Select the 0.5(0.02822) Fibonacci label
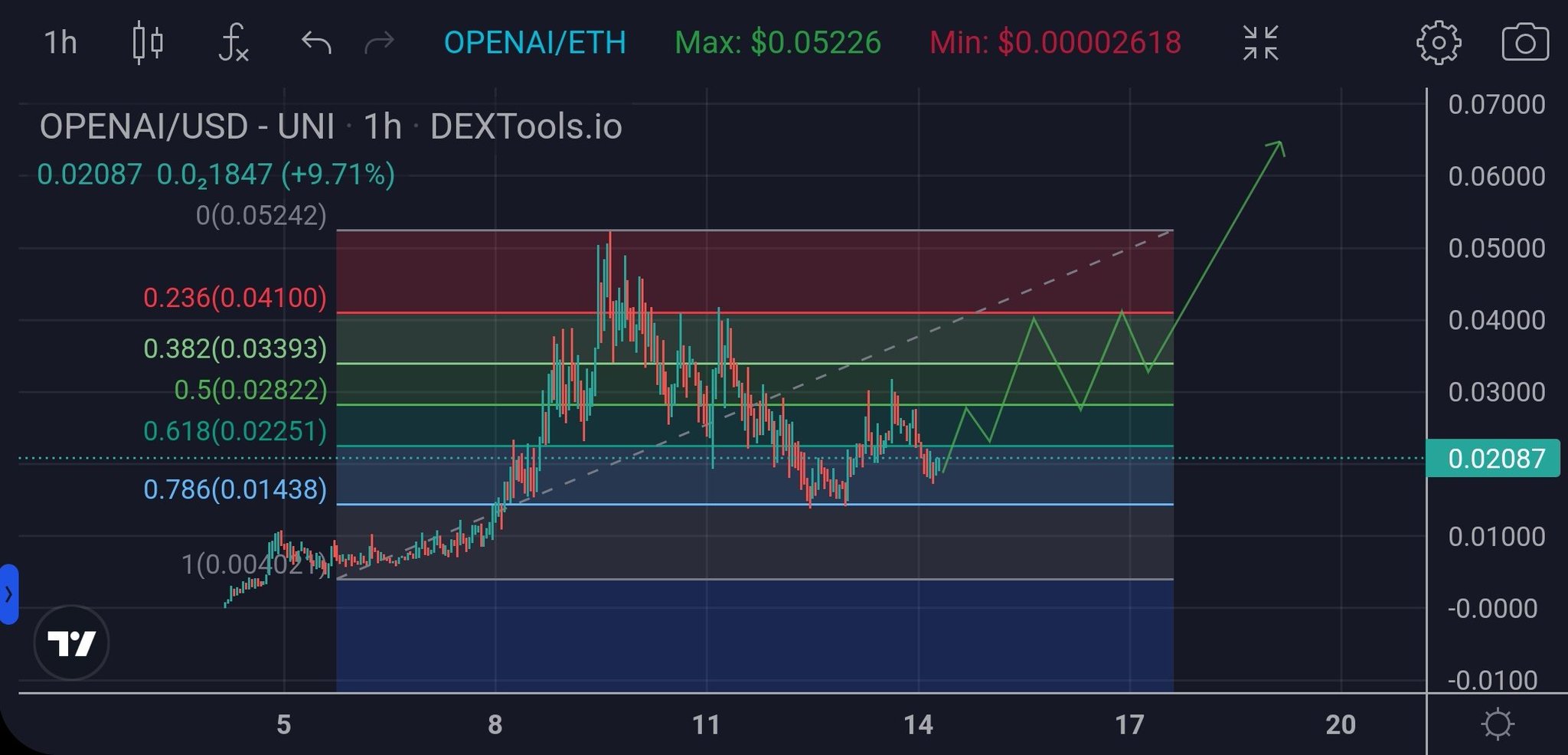This screenshot has width=1568, height=755. [250, 390]
